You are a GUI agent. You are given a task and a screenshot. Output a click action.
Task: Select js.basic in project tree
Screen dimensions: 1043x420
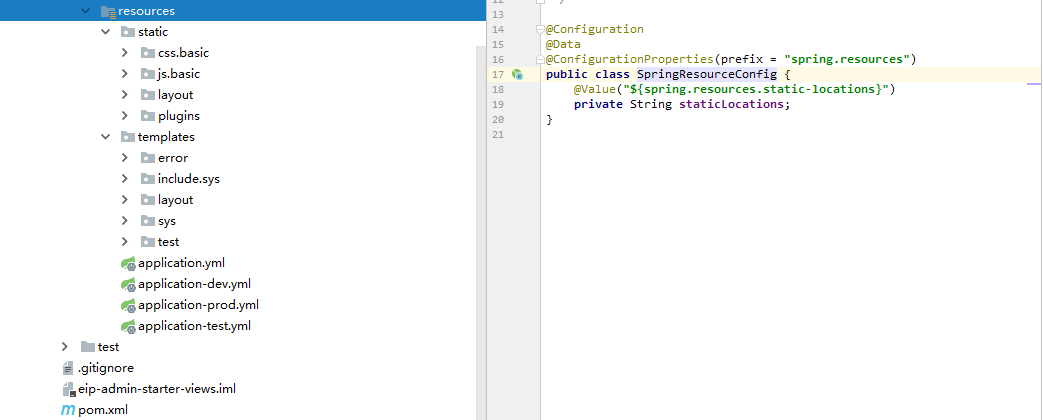179,74
